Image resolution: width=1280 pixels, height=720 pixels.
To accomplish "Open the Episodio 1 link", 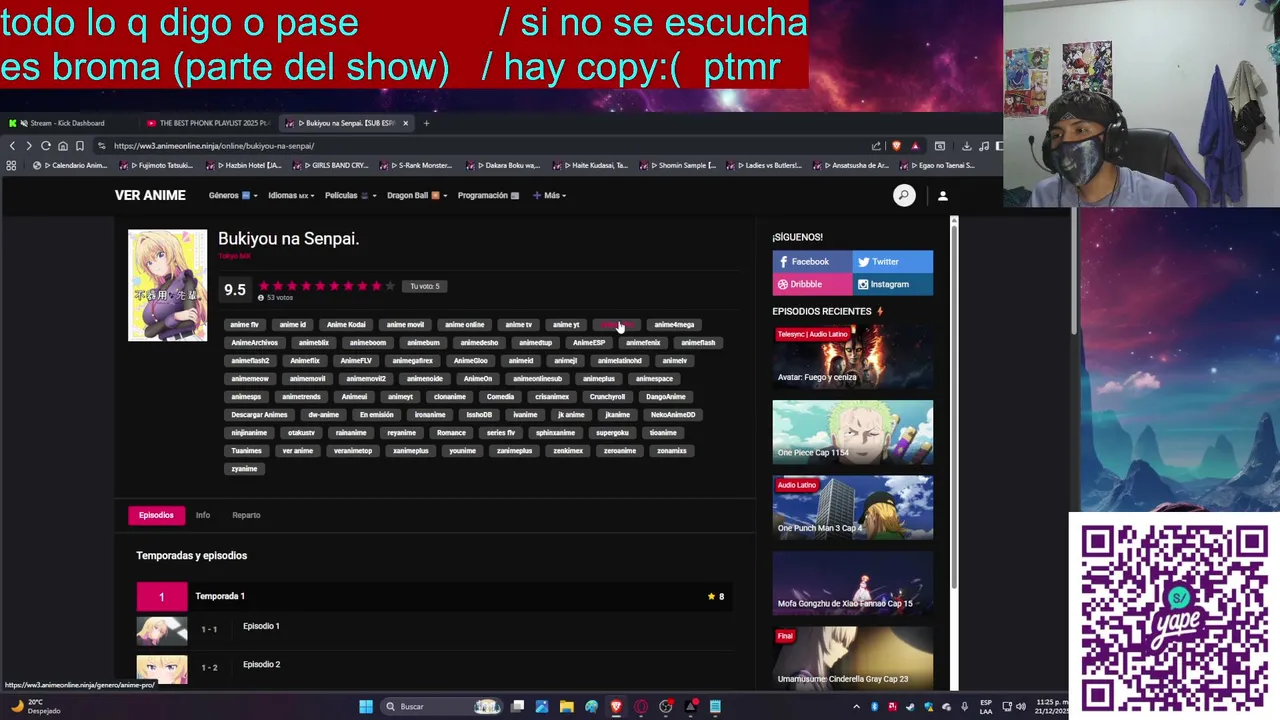I will [261, 626].
